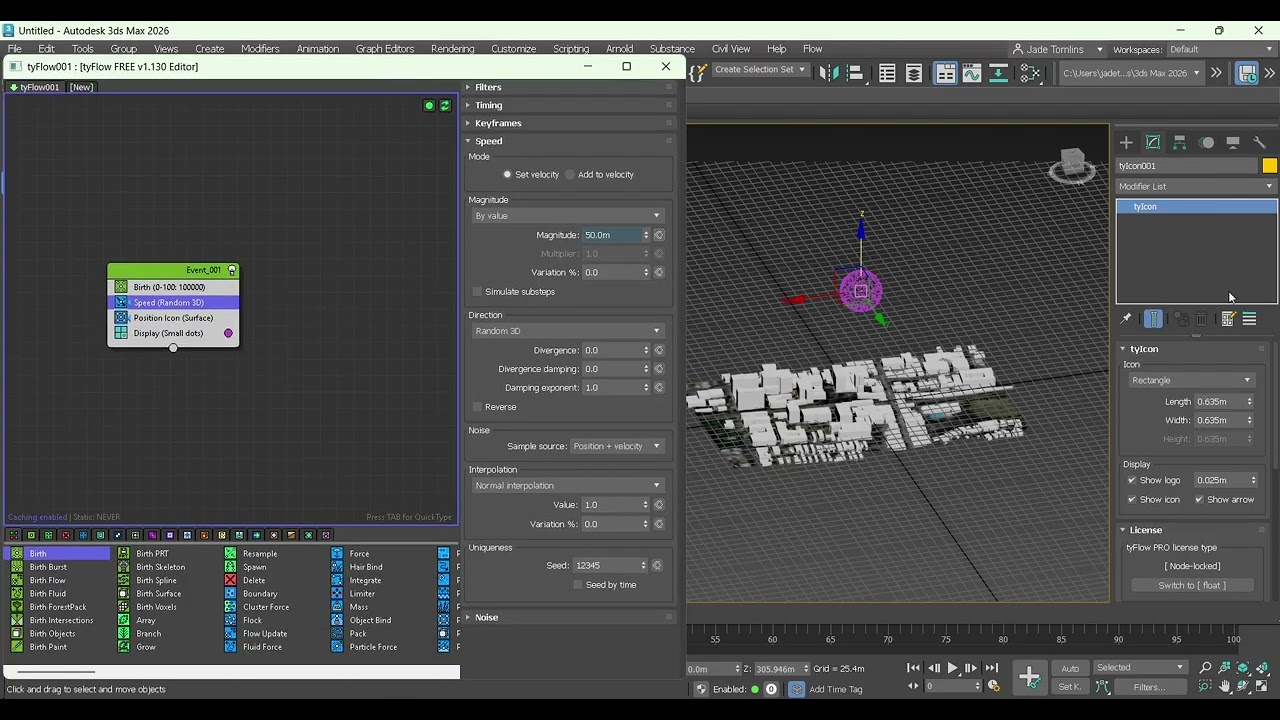Select the Spawn operator
The image size is (1280, 720).
click(254, 567)
